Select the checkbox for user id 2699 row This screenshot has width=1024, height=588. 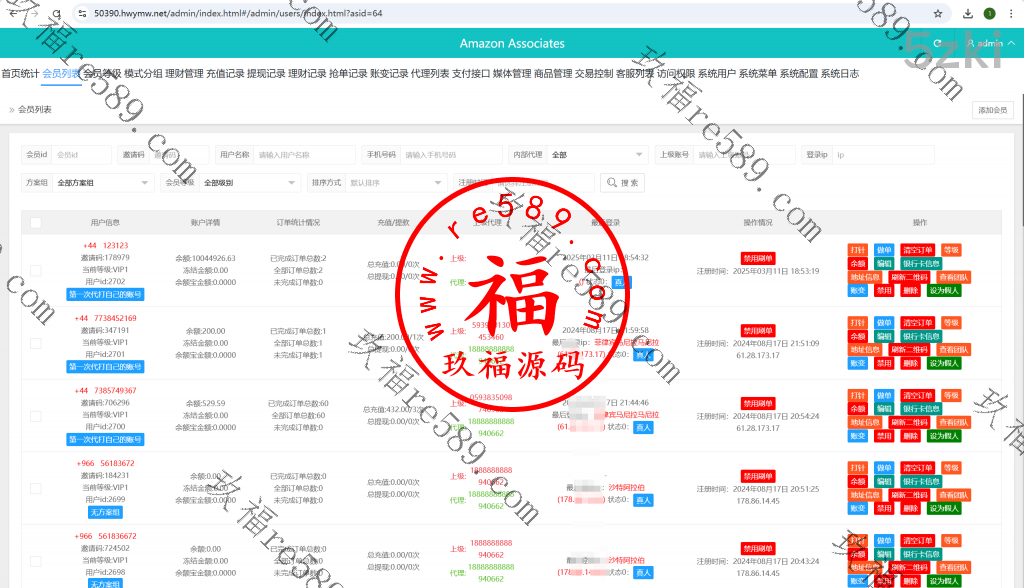[36, 488]
